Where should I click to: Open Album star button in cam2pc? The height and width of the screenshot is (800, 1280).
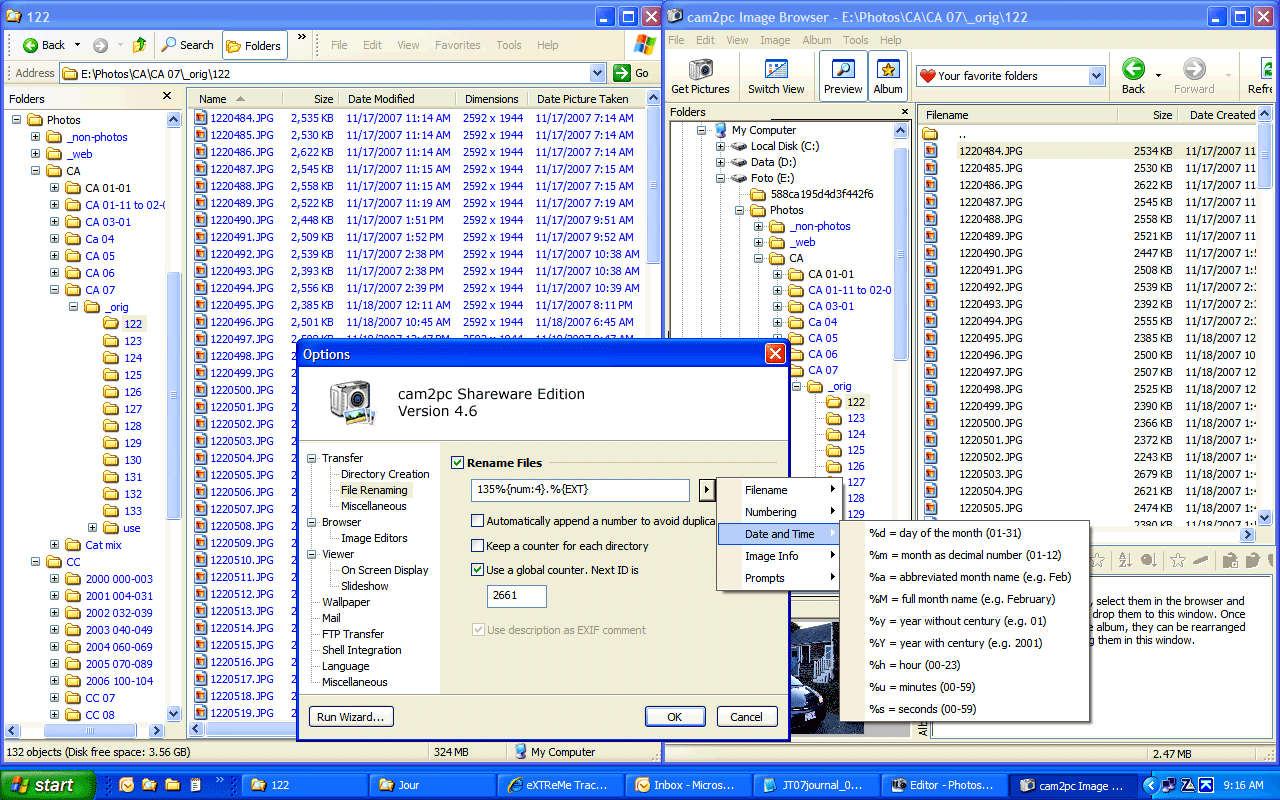point(887,76)
